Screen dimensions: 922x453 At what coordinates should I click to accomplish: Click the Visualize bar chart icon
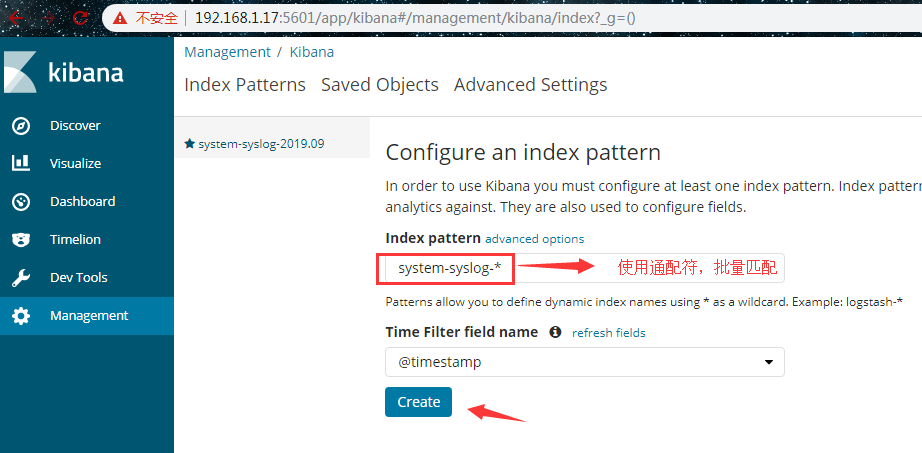point(21,164)
